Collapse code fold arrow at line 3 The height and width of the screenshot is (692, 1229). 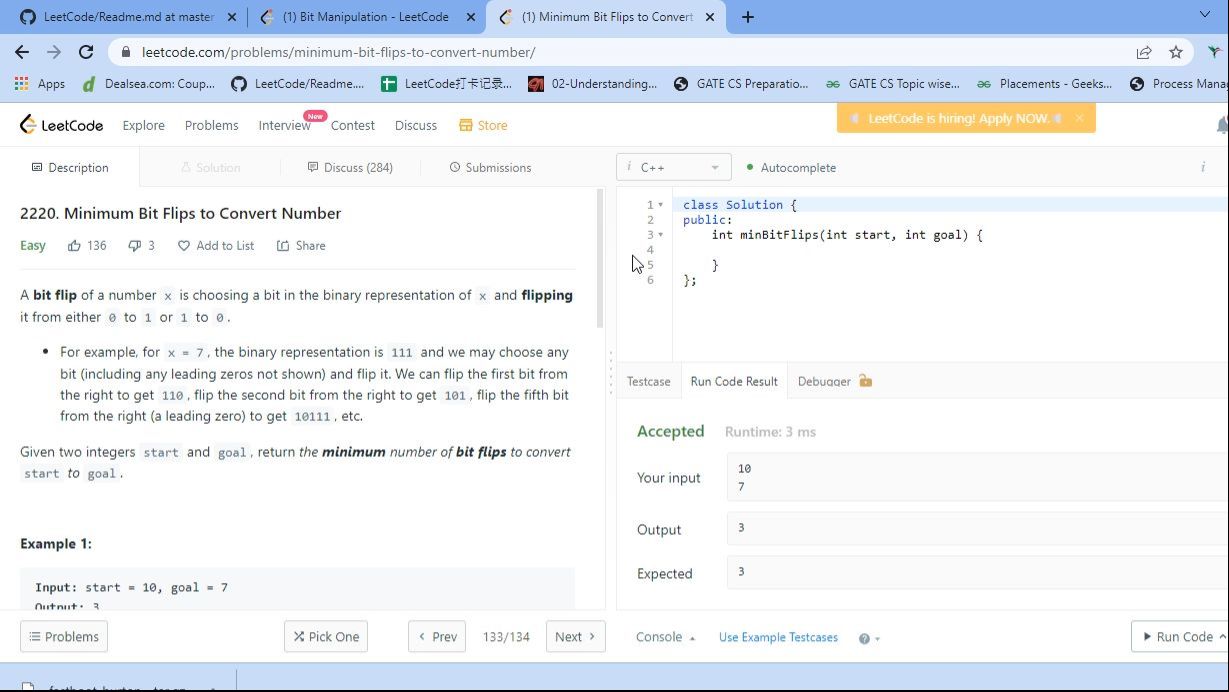tap(661, 235)
